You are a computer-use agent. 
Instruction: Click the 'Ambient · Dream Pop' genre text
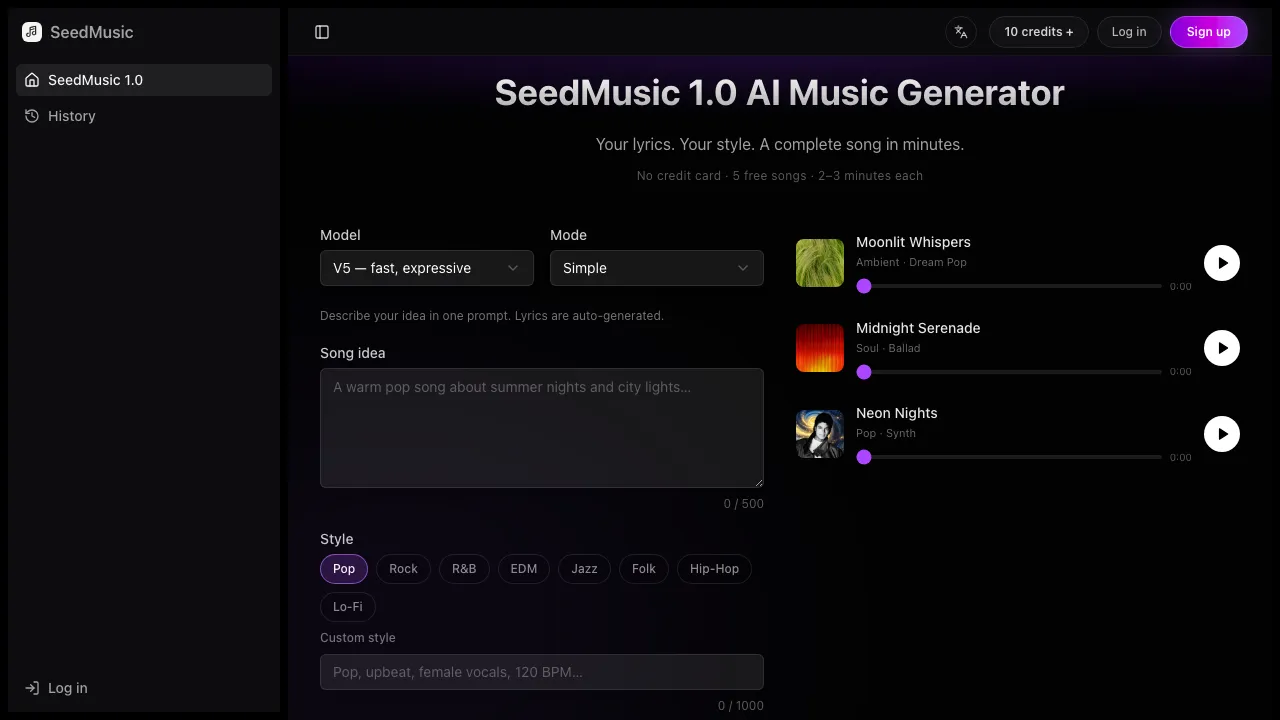(911, 262)
